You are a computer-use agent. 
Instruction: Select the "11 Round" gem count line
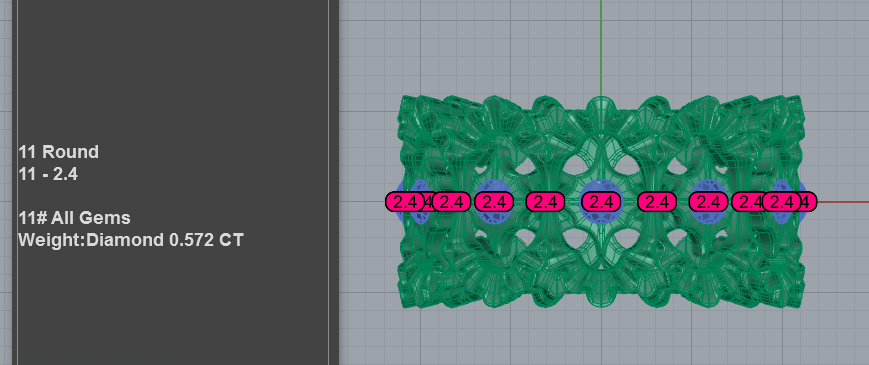coord(59,152)
